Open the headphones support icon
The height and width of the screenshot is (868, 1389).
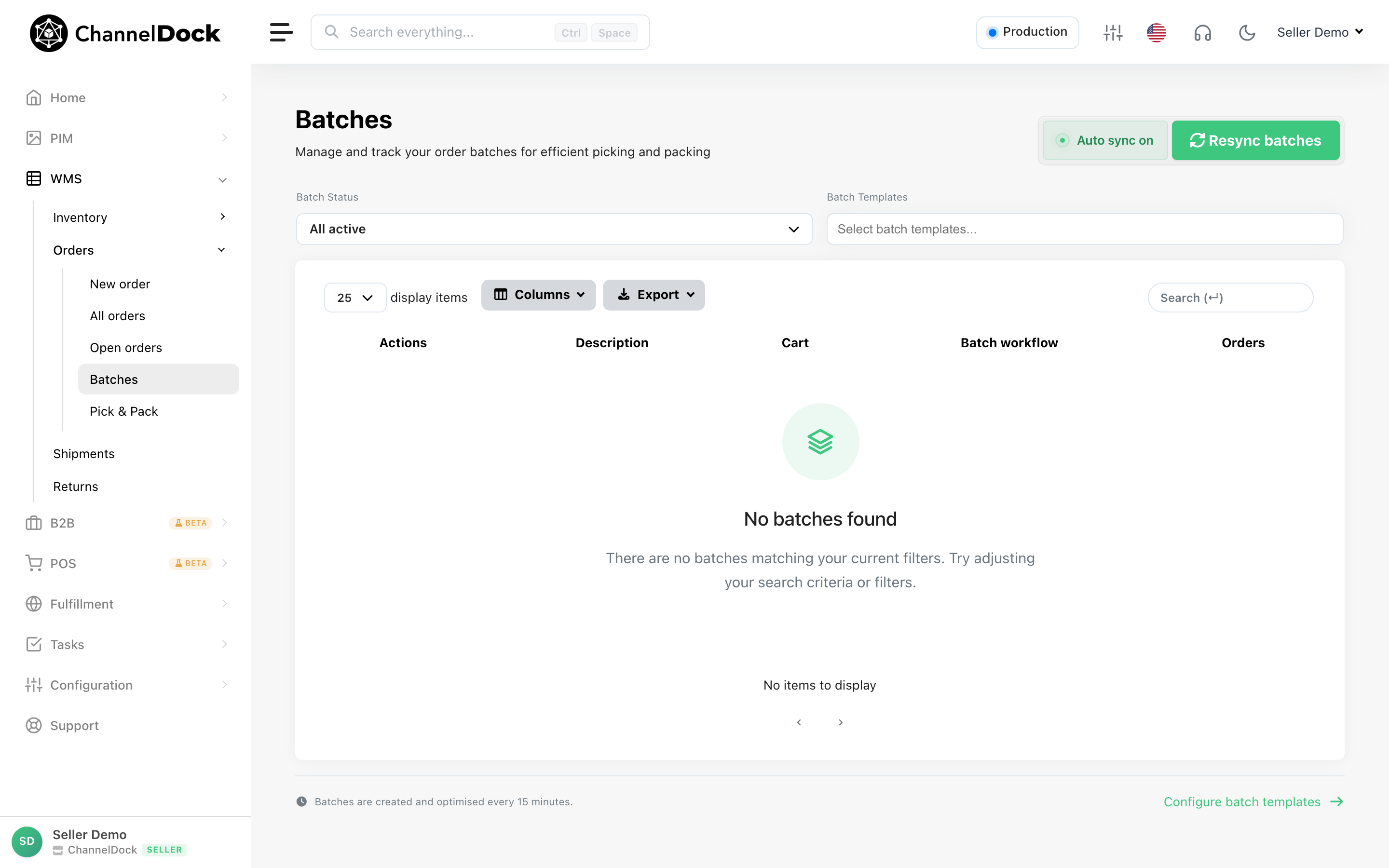point(1202,33)
